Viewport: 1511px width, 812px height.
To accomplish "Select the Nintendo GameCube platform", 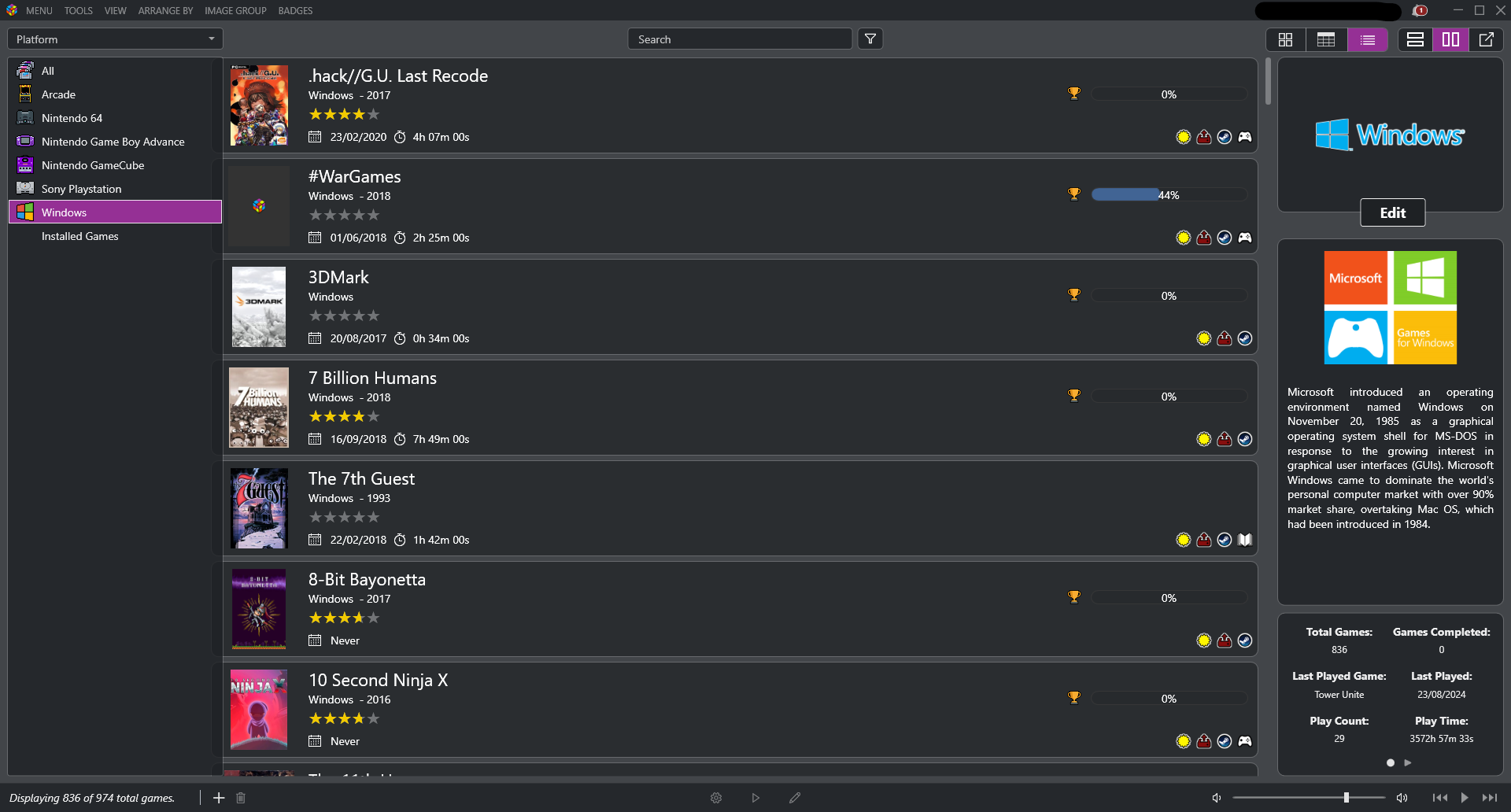I will [115, 165].
